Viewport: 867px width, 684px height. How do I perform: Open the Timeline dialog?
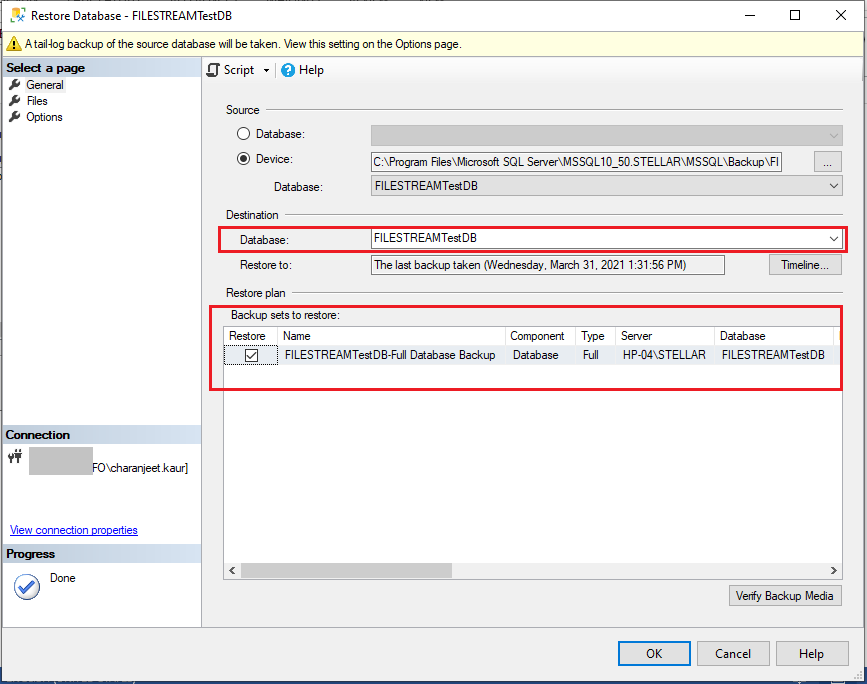[x=805, y=265]
